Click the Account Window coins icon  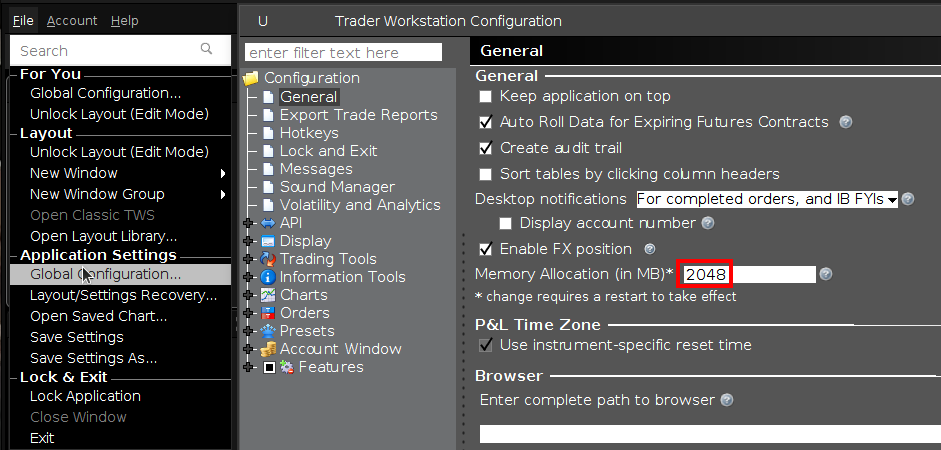pyautogui.click(x=268, y=349)
